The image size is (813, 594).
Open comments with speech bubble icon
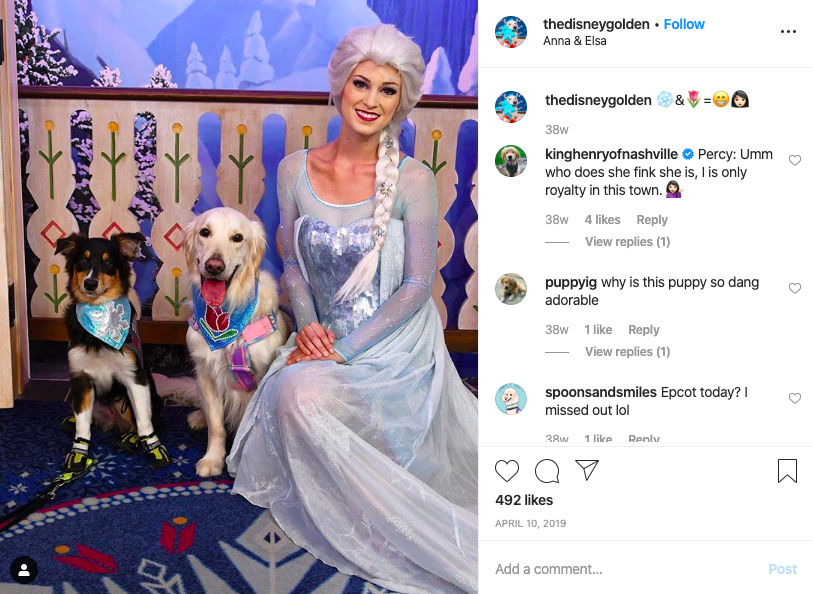547,471
